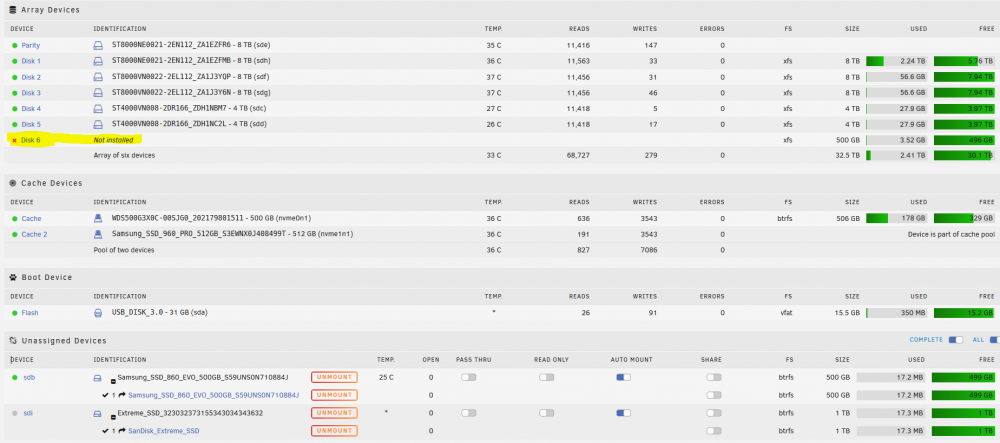
Task: Open the Flash boot device link
Action: click(x=30, y=313)
